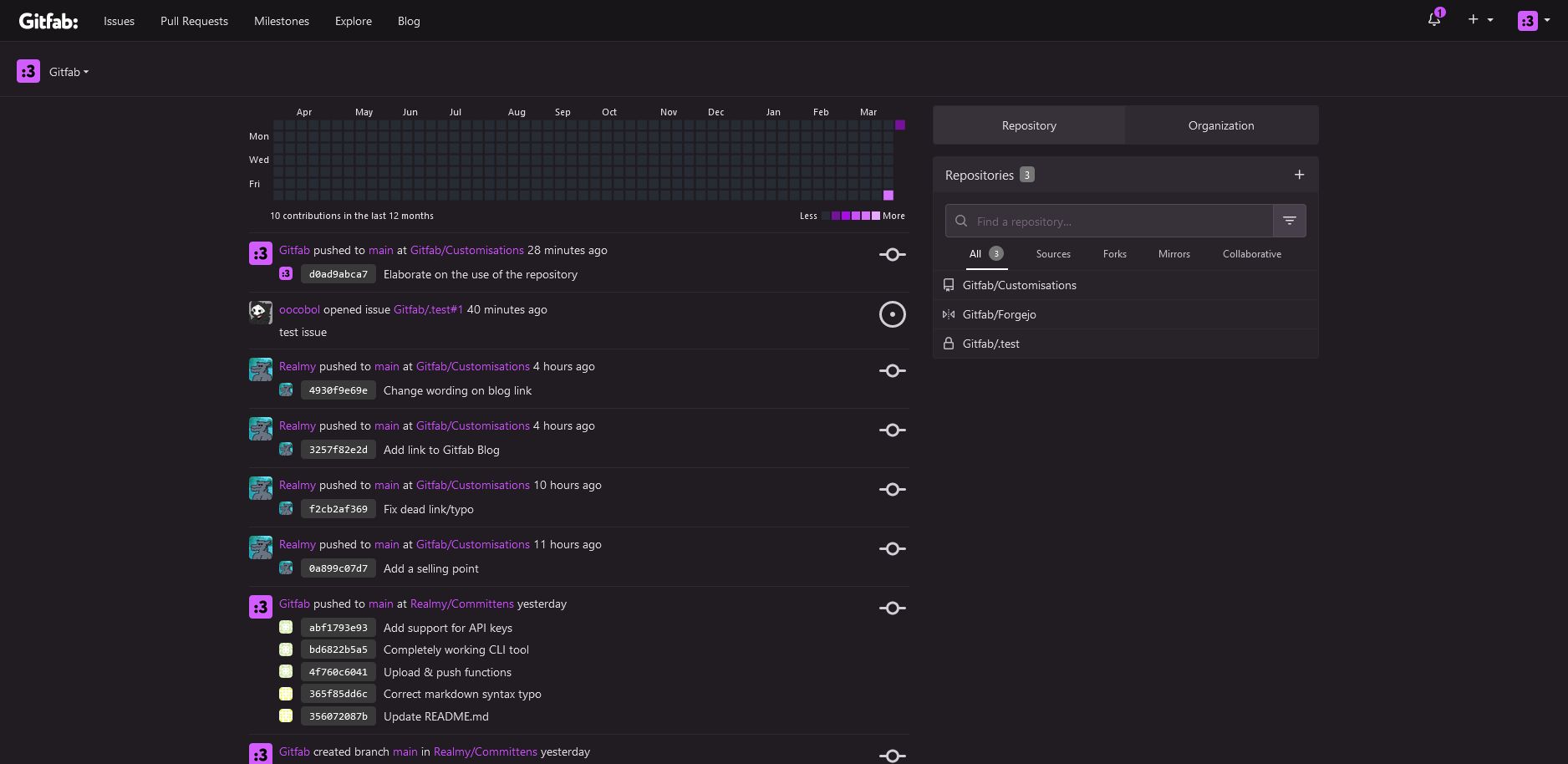Click oocobol's avatar in the activity feed
The height and width of the screenshot is (764, 1568).
click(x=260, y=312)
